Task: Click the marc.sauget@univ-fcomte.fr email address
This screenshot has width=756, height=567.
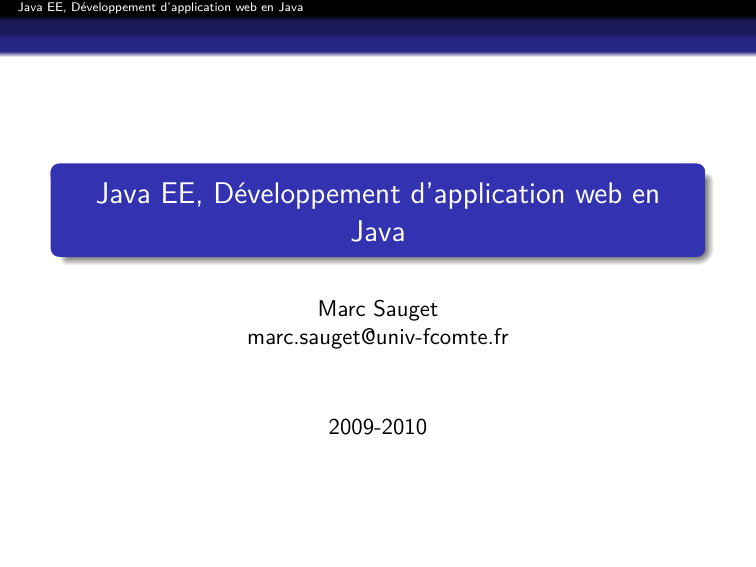Action: 377,338
